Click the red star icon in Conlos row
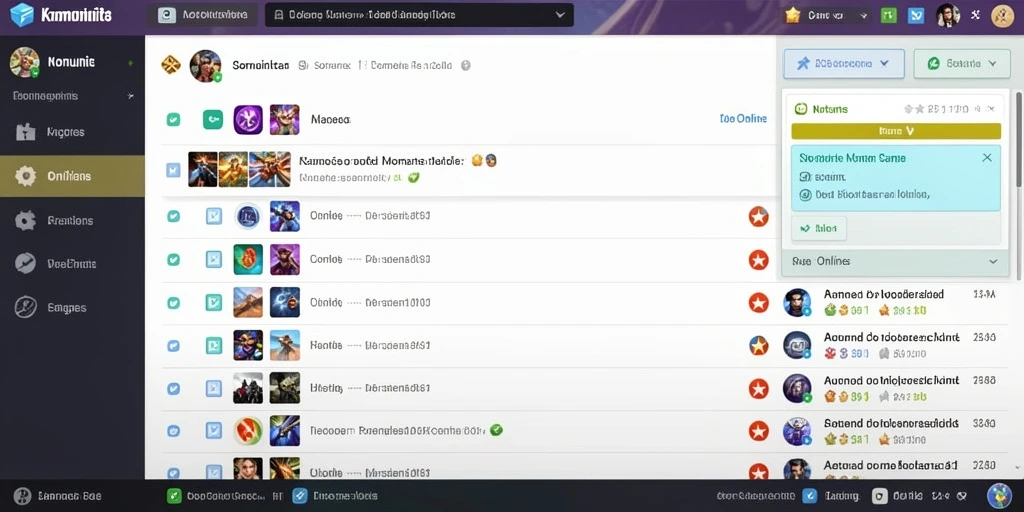The image size is (1024, 512). tap(758, 259)
